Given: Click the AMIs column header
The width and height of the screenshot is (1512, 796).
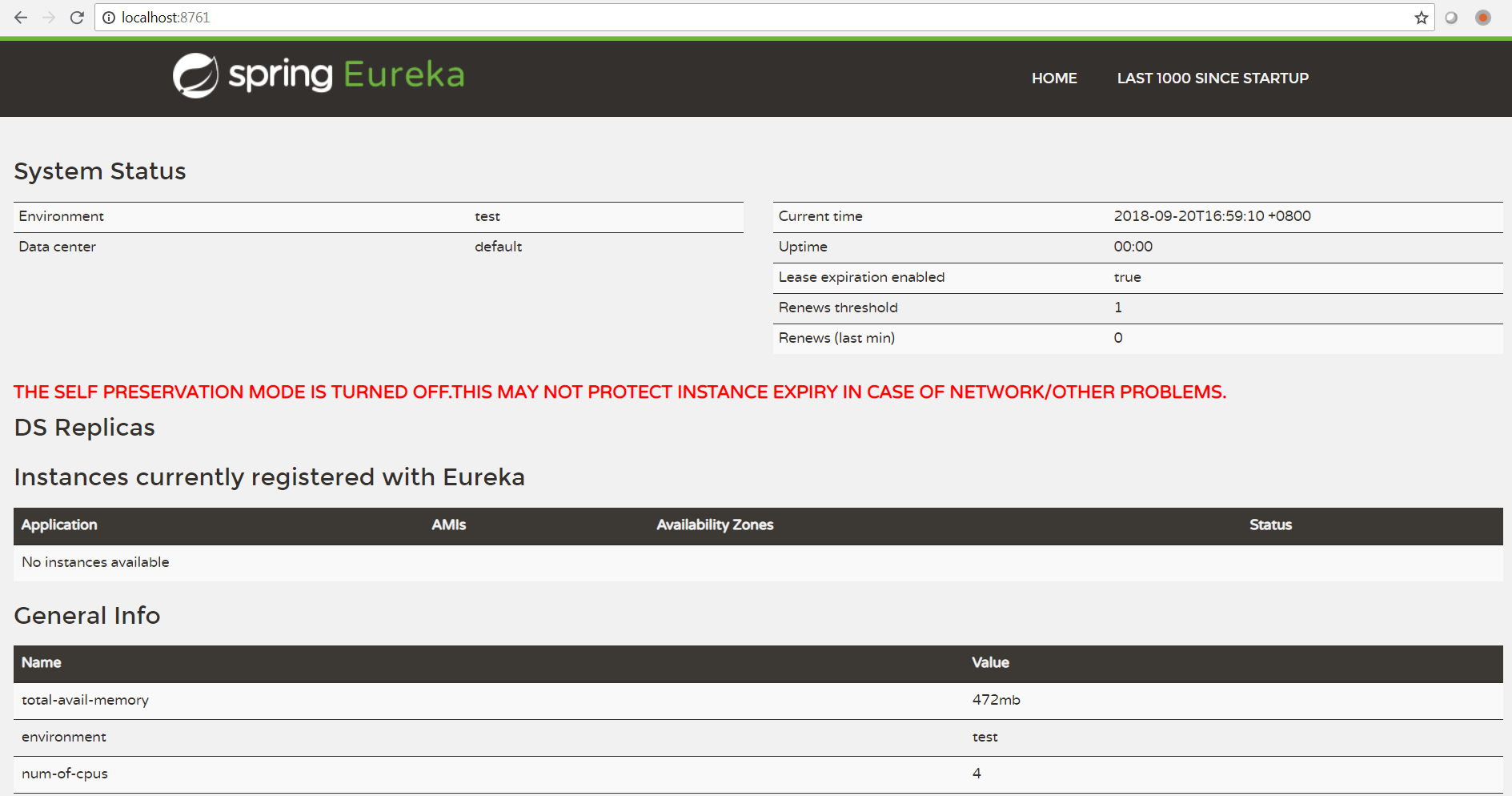Looking at the screenshot, I should tap(448, 525).
